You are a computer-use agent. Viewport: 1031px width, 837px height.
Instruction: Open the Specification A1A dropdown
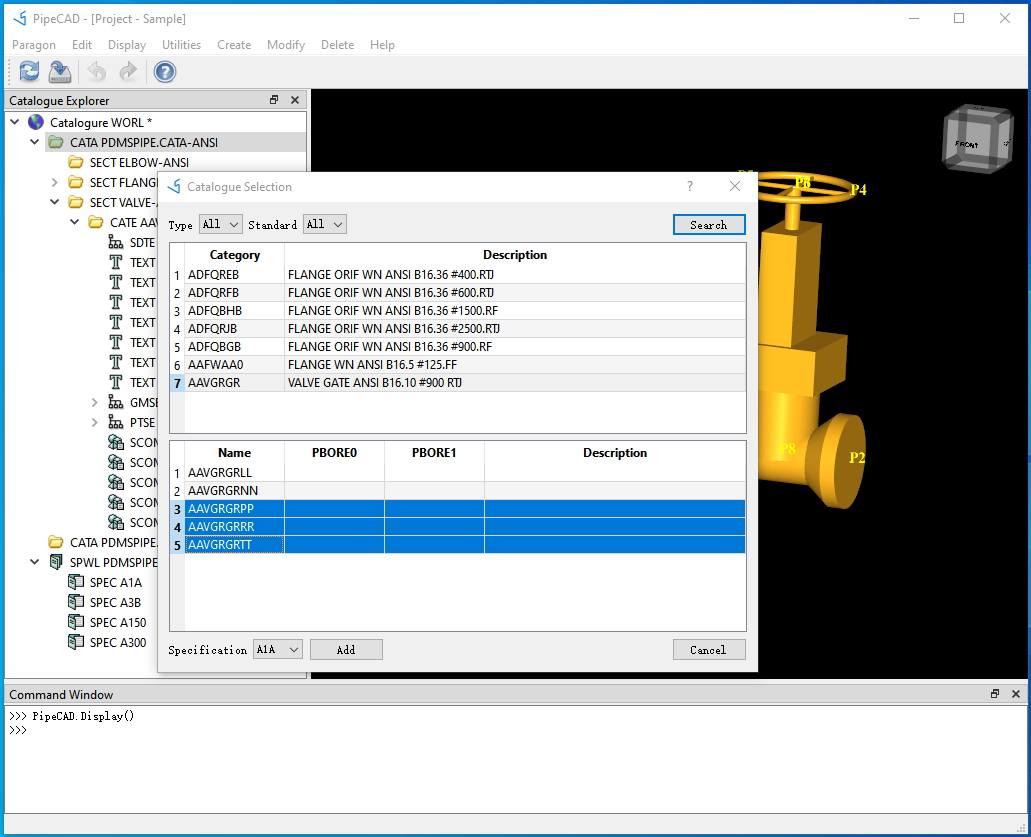click(277, 650)
